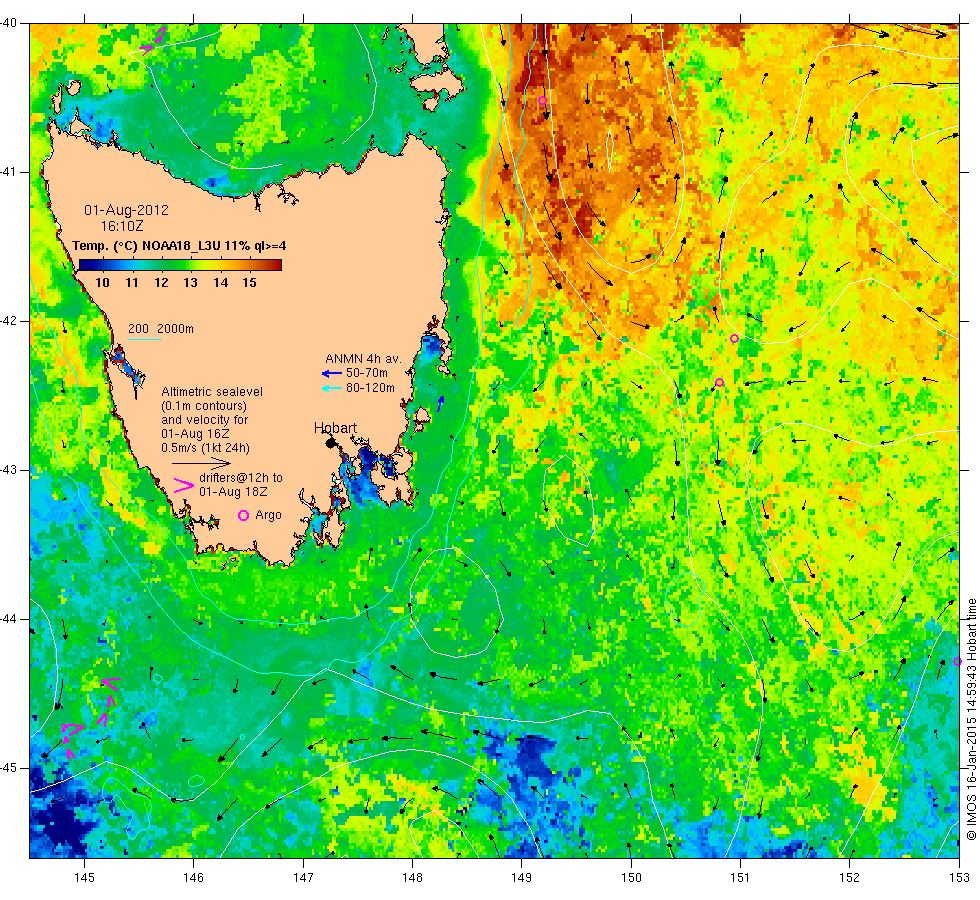The height and width of the screenshot is (900, 980).
Task: Click the cyan contour line legend sample
Action: (x=144, y=339)
